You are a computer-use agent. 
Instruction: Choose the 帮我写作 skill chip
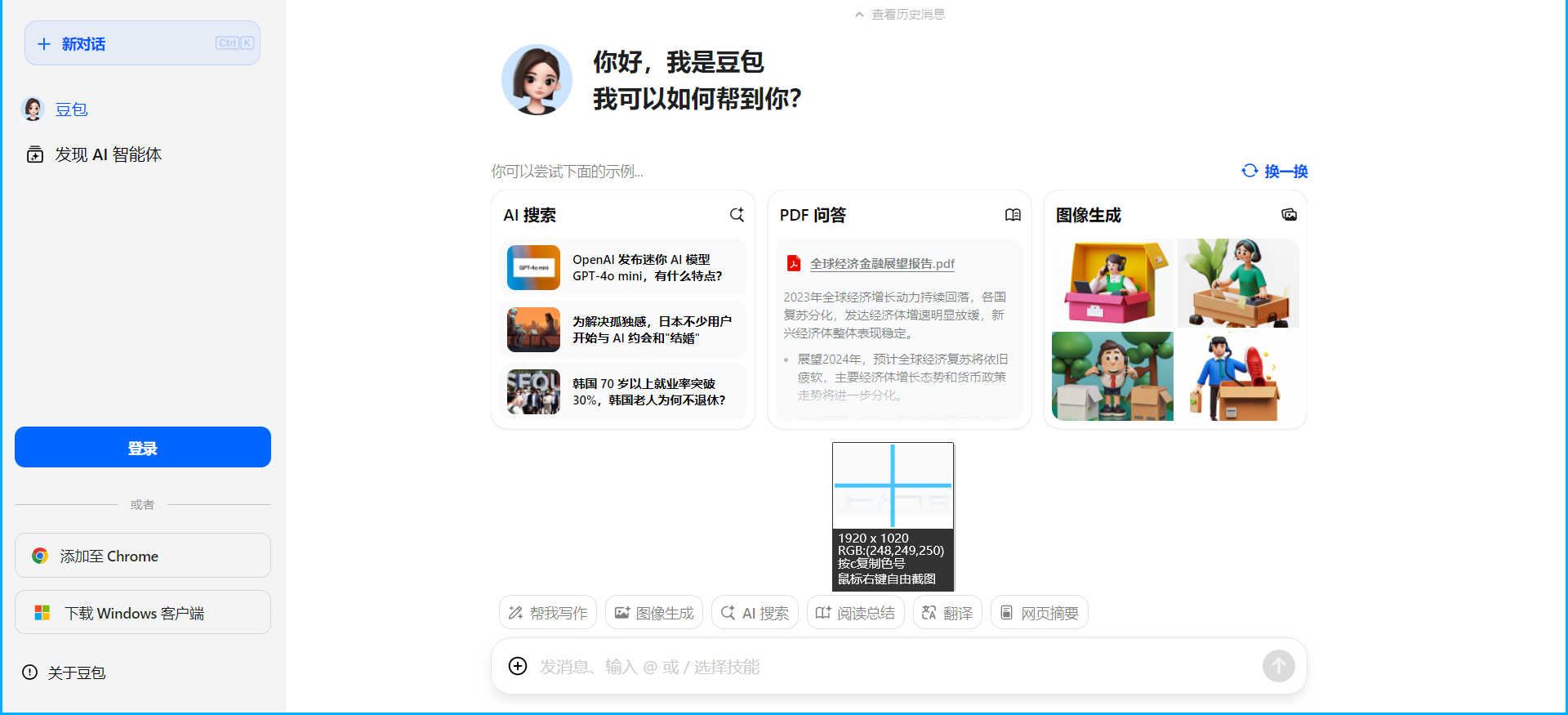[x=548, y=612]
